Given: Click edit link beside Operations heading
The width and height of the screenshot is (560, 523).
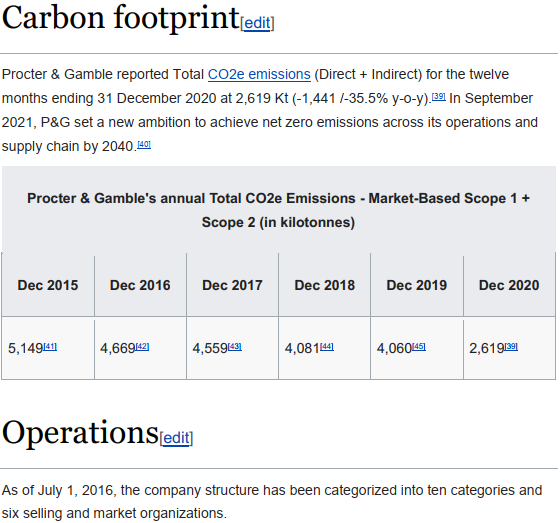Looking at the screenshot, I should click(x=176, y=438).
